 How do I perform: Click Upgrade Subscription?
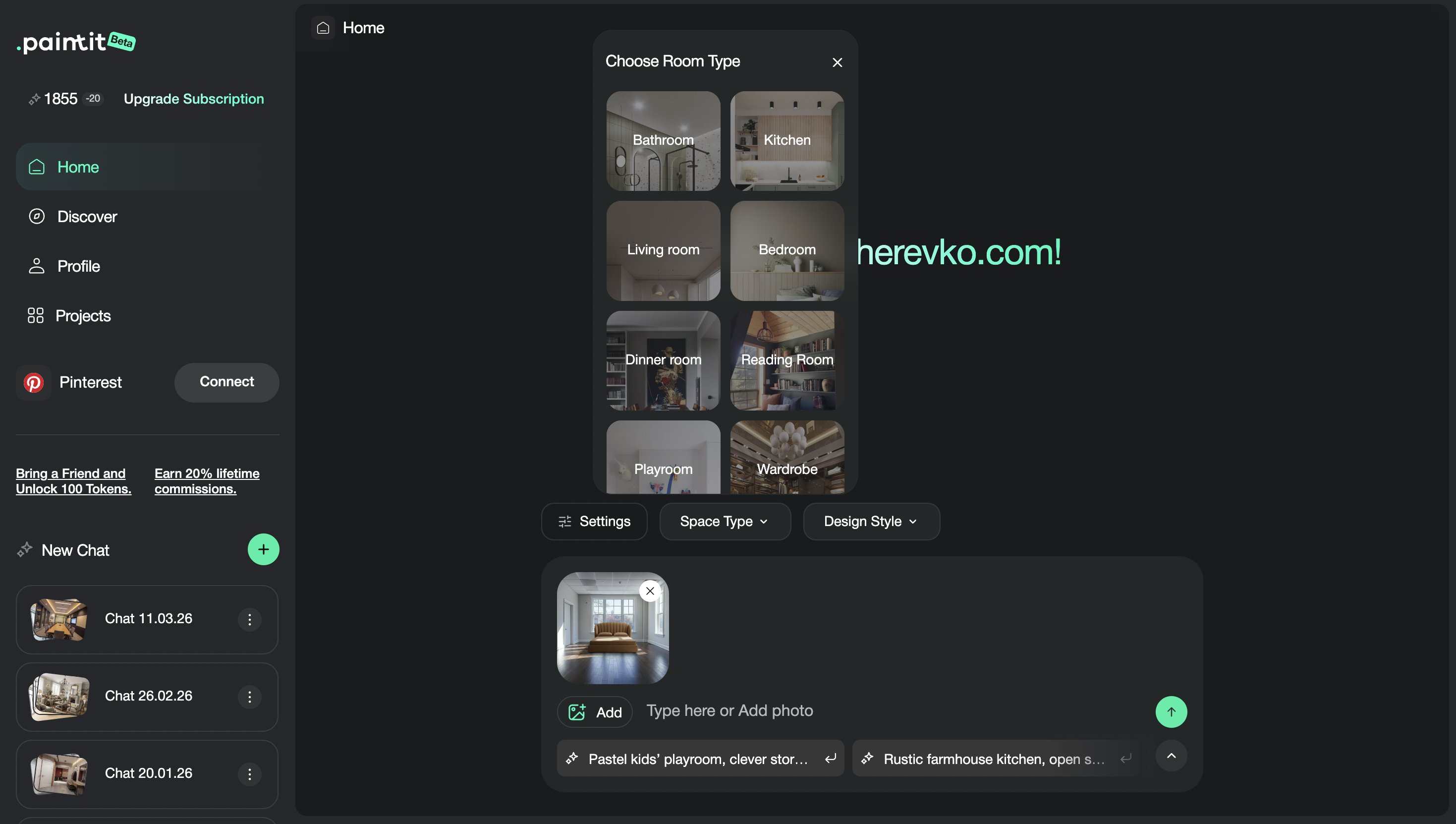[x=193, y=99]
